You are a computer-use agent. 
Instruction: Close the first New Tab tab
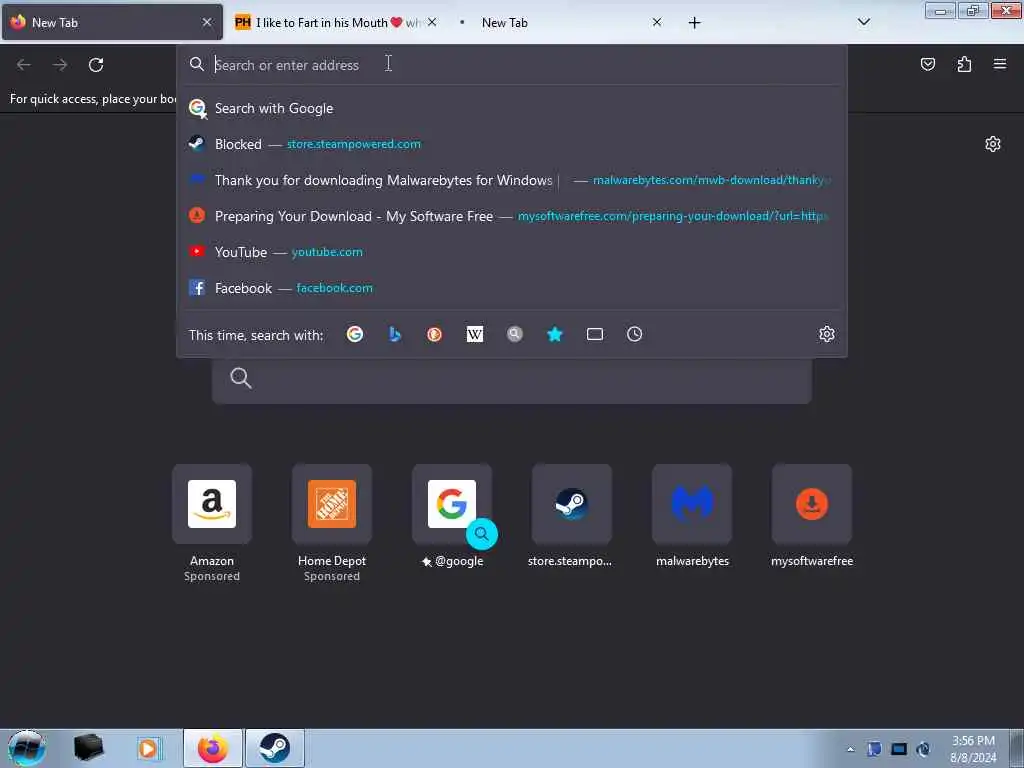[207, 22]
